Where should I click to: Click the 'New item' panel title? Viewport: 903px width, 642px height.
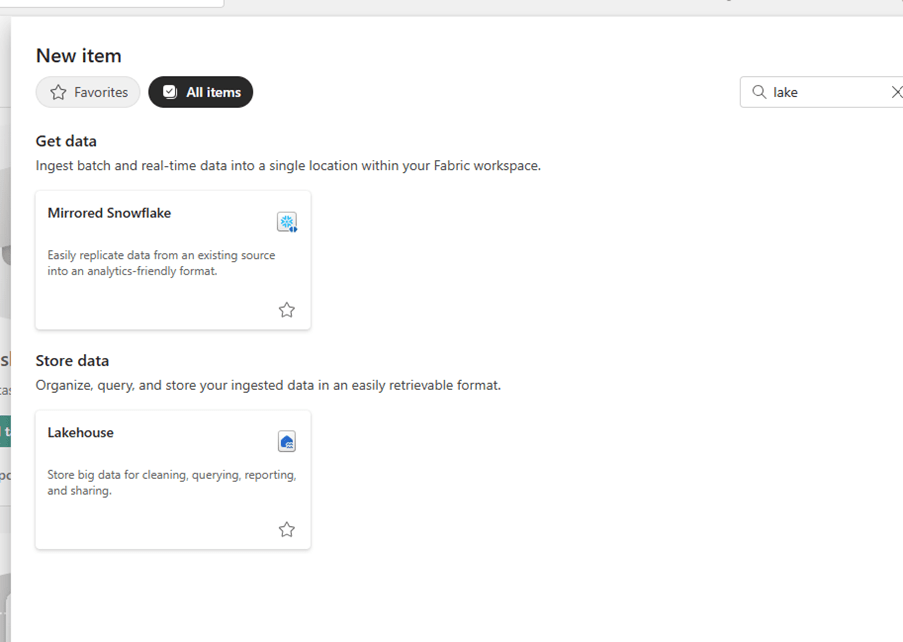pyautogui.click(x=78, y=56)
